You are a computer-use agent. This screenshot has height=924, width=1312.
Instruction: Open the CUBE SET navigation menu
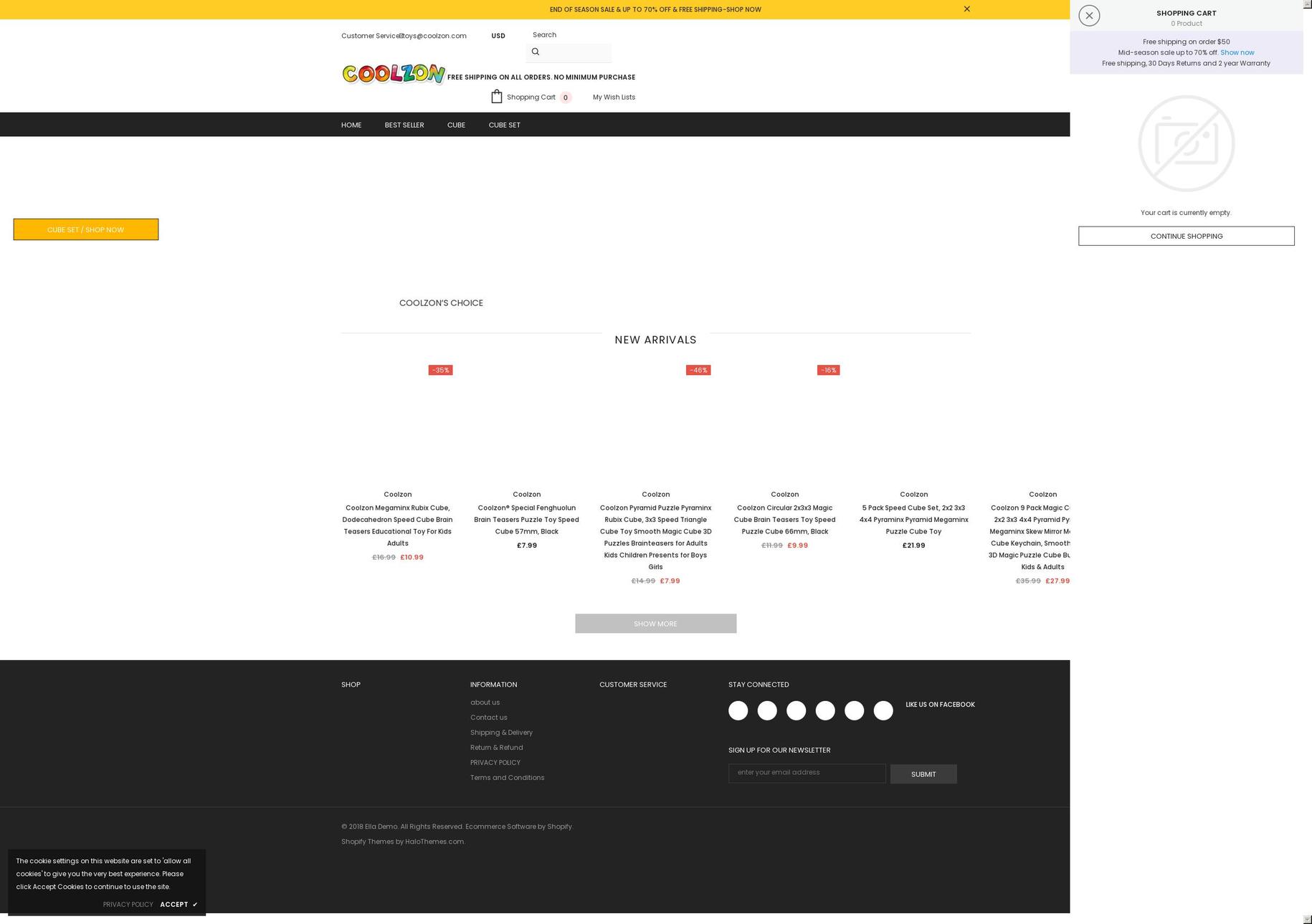pos(504,125)
